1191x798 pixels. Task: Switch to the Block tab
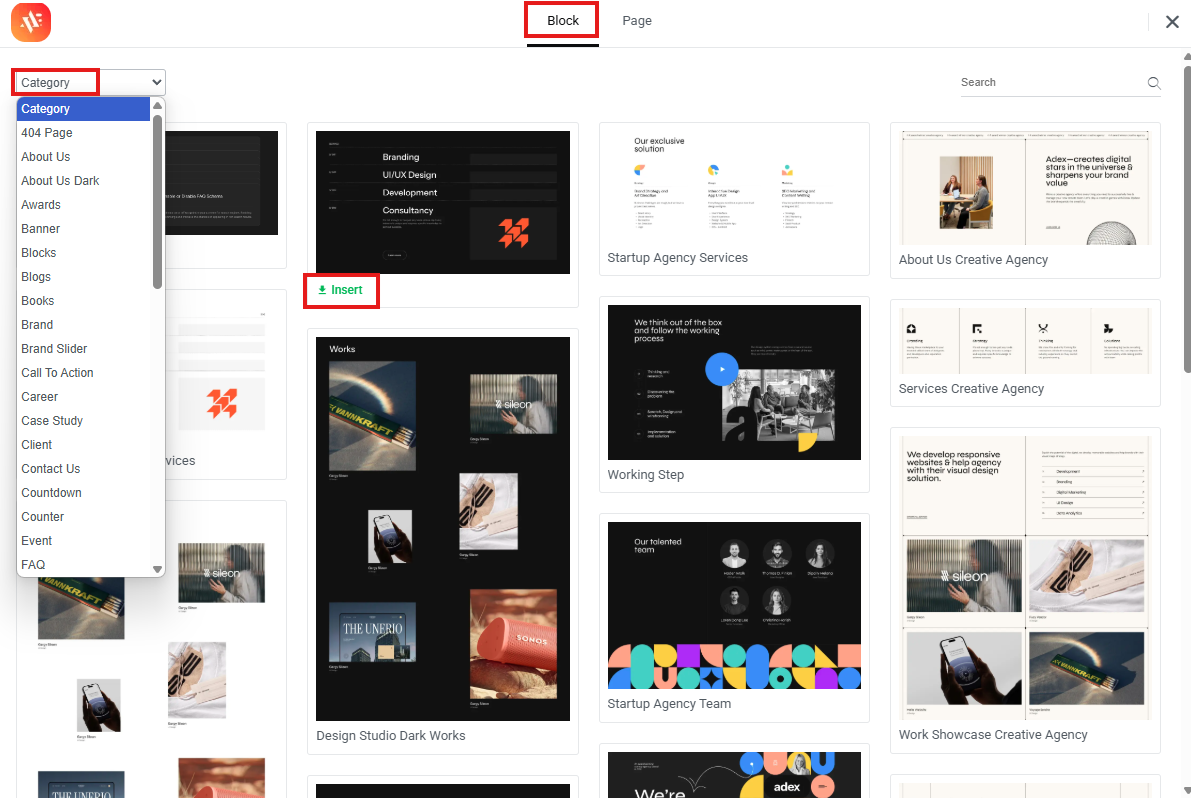563,21
